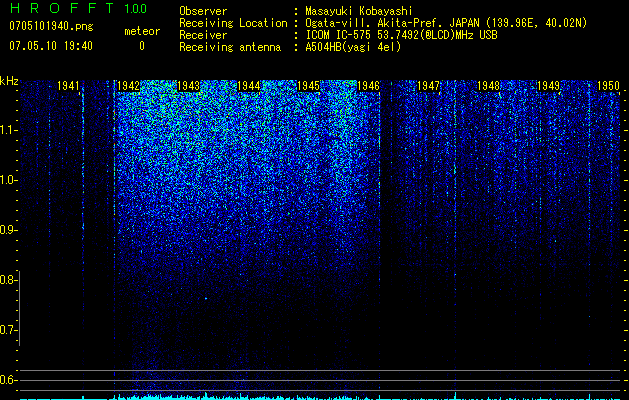Click the name Masayuki Kobayashi
629x400 pixels.
tap(359, 11)
